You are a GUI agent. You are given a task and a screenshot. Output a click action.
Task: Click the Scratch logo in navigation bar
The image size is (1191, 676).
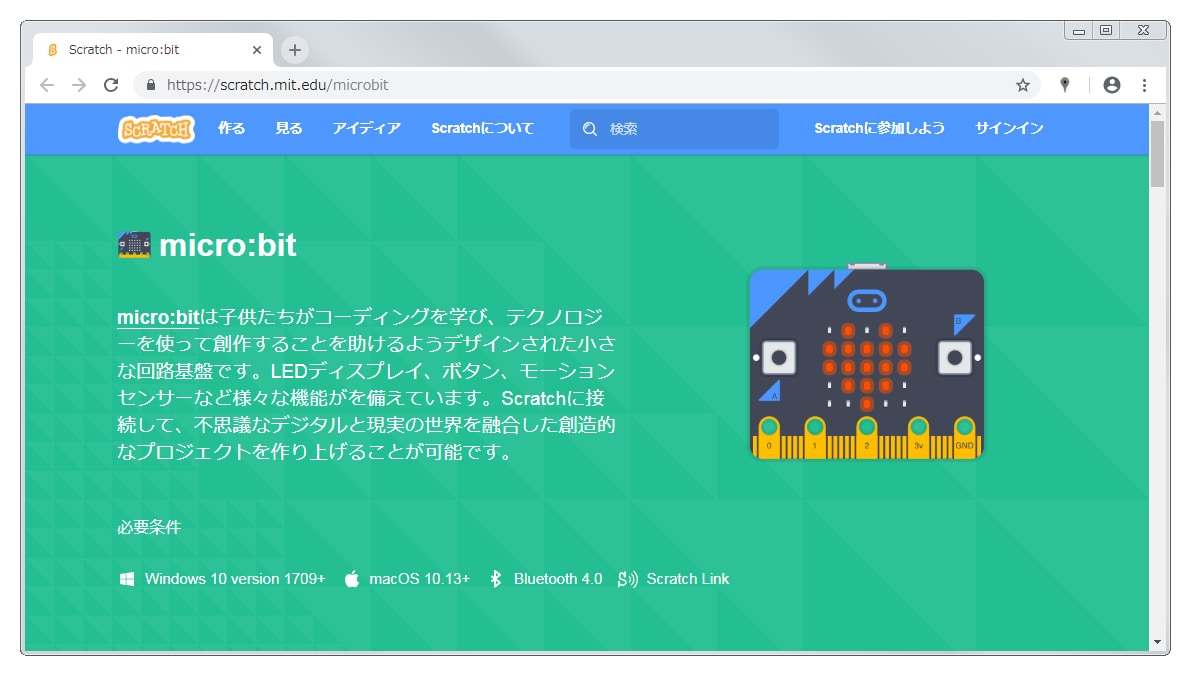click(156, 129)
